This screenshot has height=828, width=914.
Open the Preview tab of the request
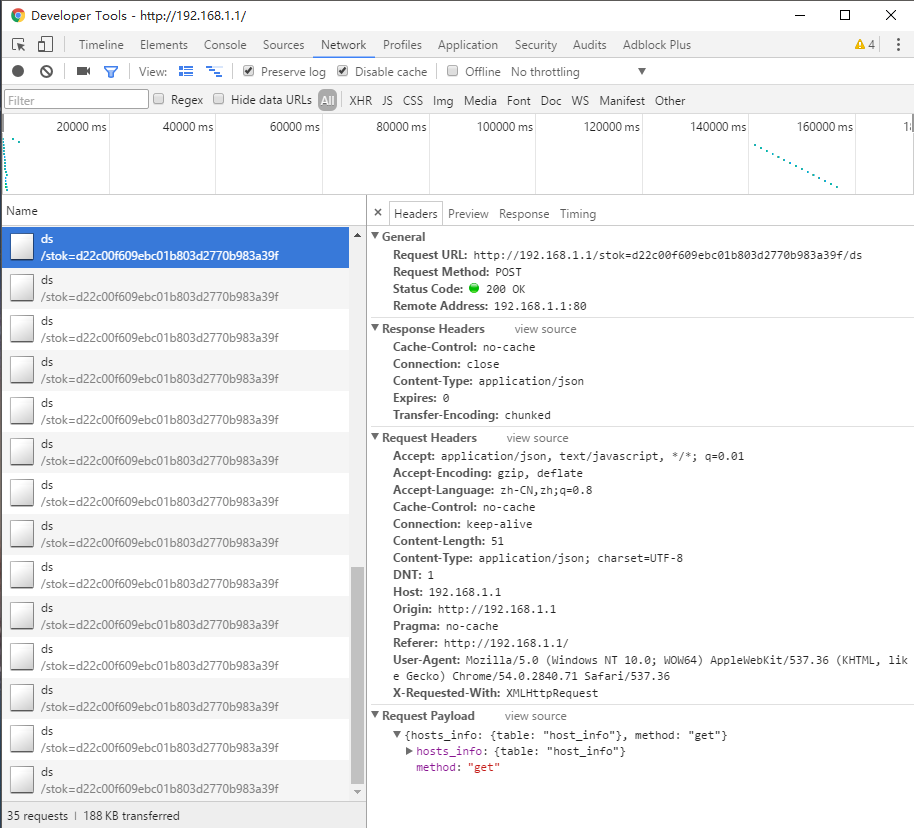coord(468,214)
